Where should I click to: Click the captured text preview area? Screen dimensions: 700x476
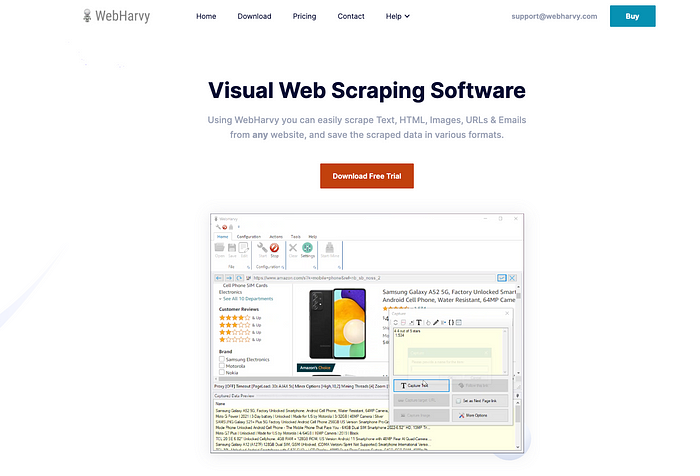[x=448, y=351]
